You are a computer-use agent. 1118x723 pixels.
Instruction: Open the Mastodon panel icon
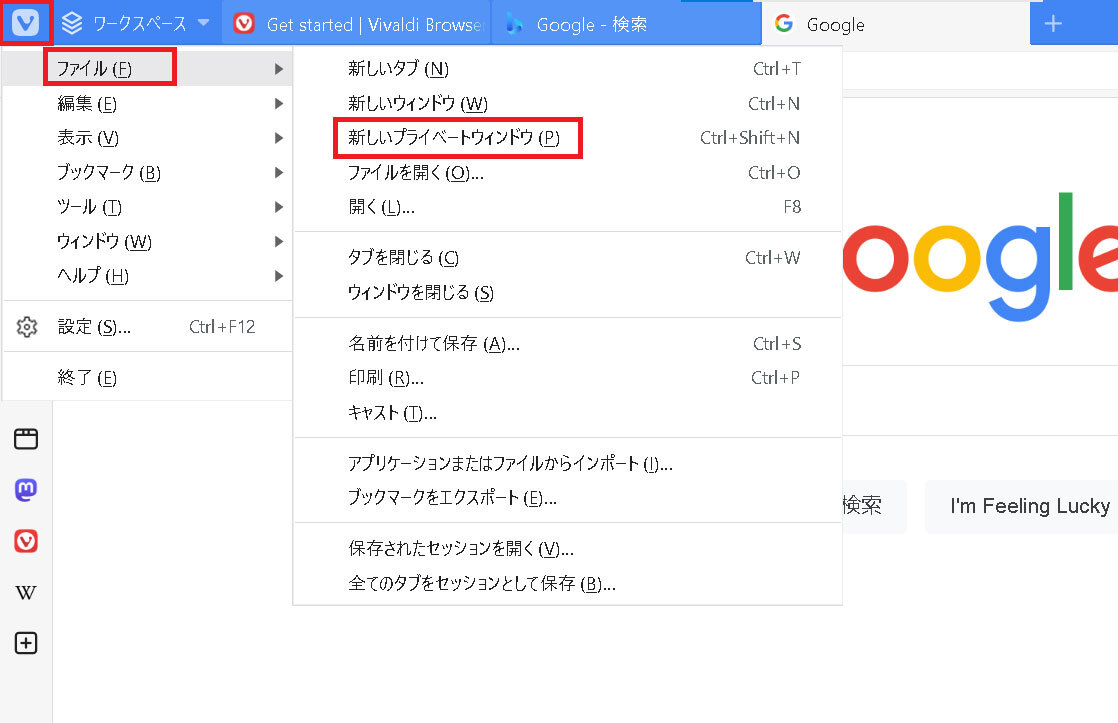pos(26,490)
